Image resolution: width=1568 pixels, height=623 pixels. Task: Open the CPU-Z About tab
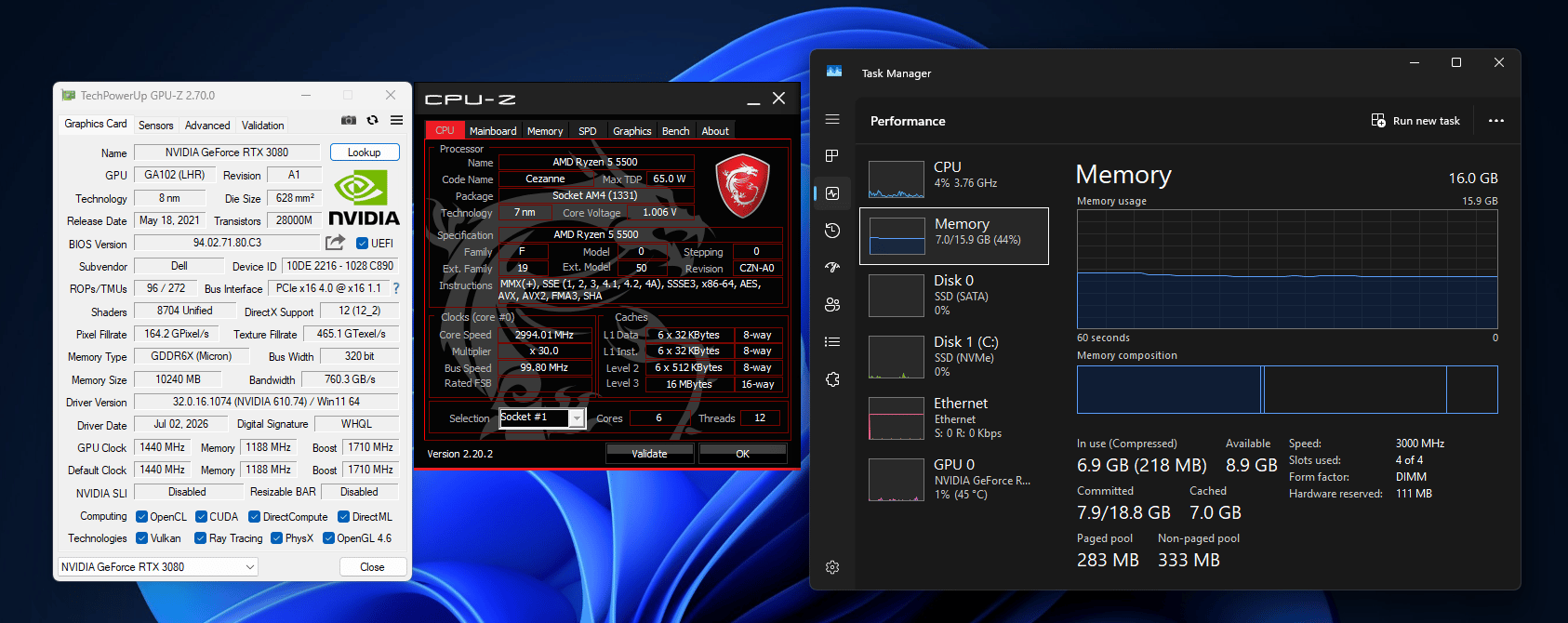(715, 131)
